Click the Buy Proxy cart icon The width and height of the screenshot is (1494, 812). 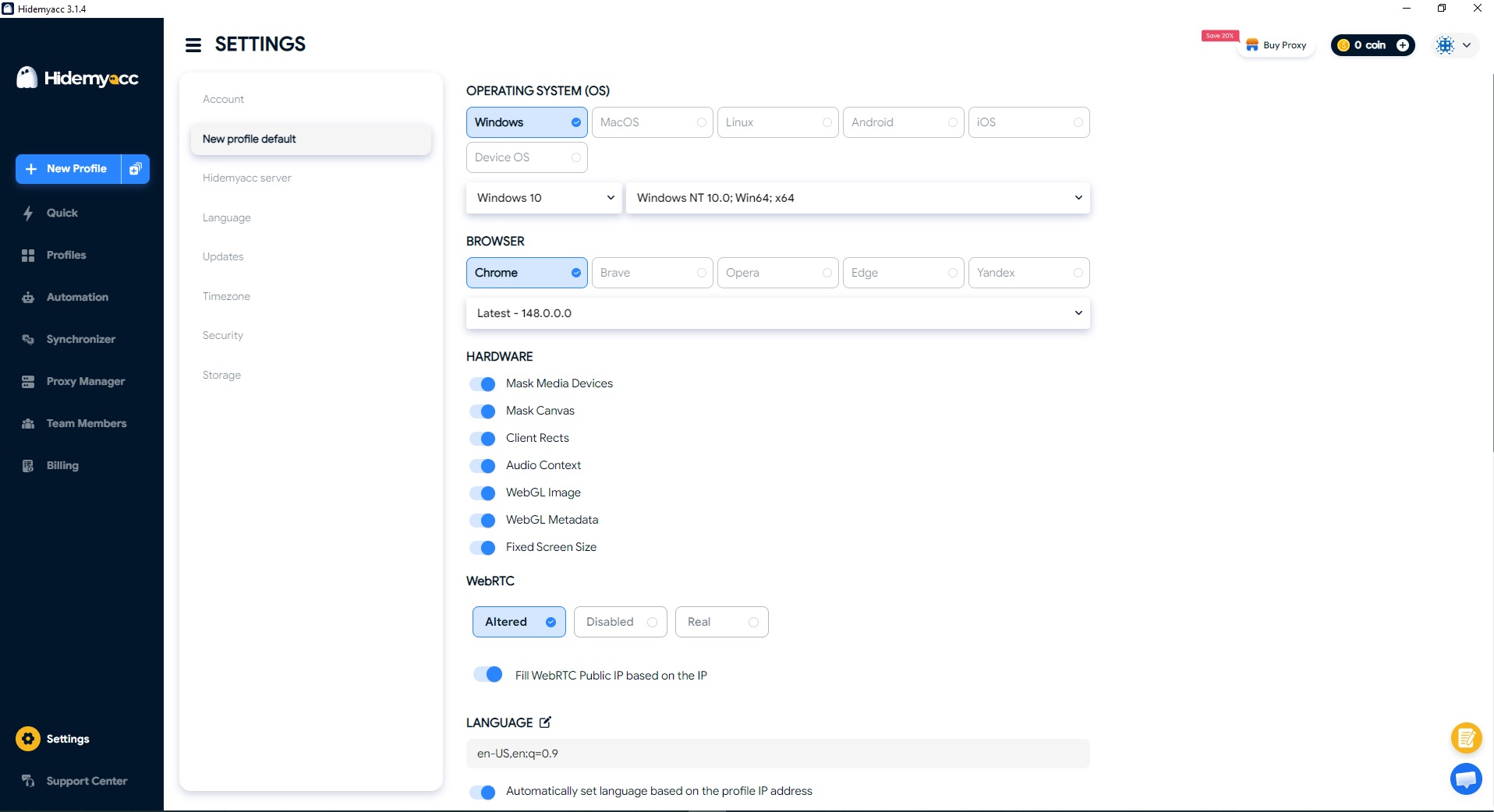[1252, 45]
